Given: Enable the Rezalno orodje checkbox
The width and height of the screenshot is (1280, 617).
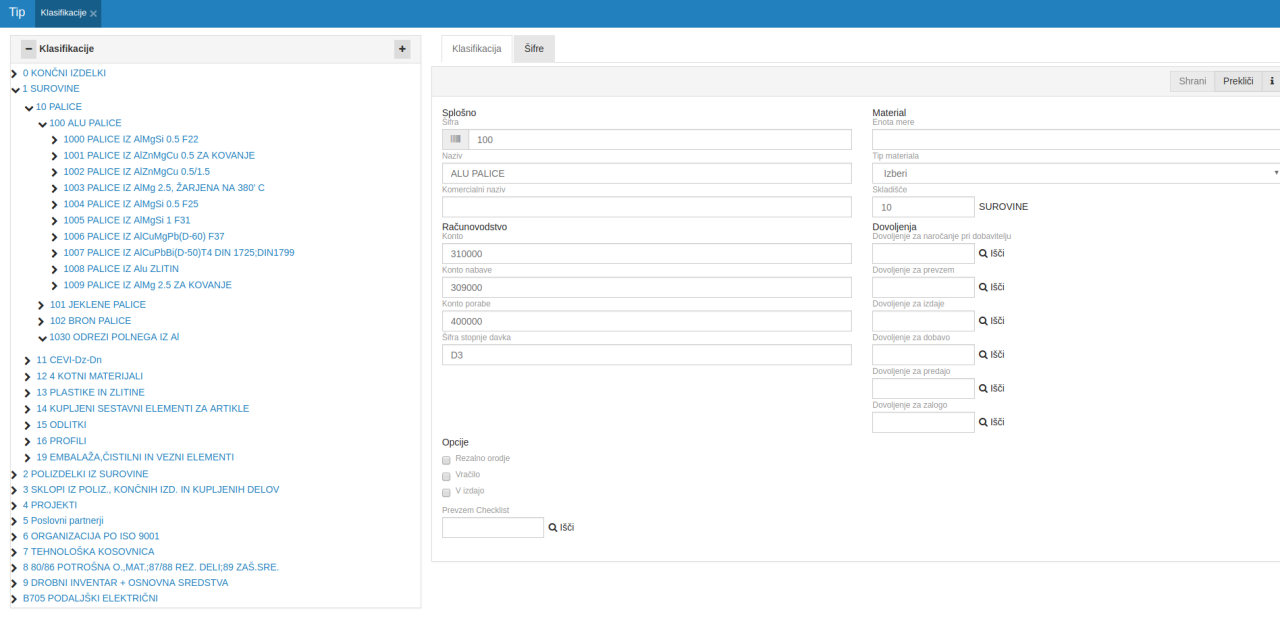Looking at the screenshot, I should point(446,459).
